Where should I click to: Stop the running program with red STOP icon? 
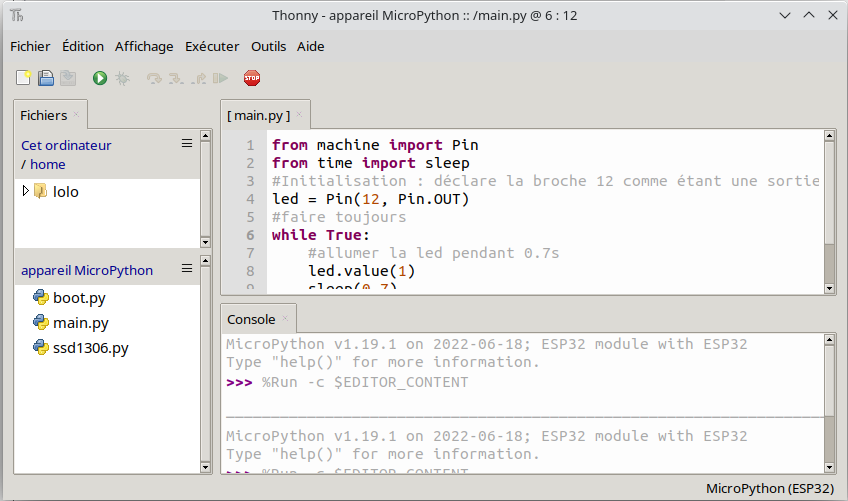click(x=252, y=78)
